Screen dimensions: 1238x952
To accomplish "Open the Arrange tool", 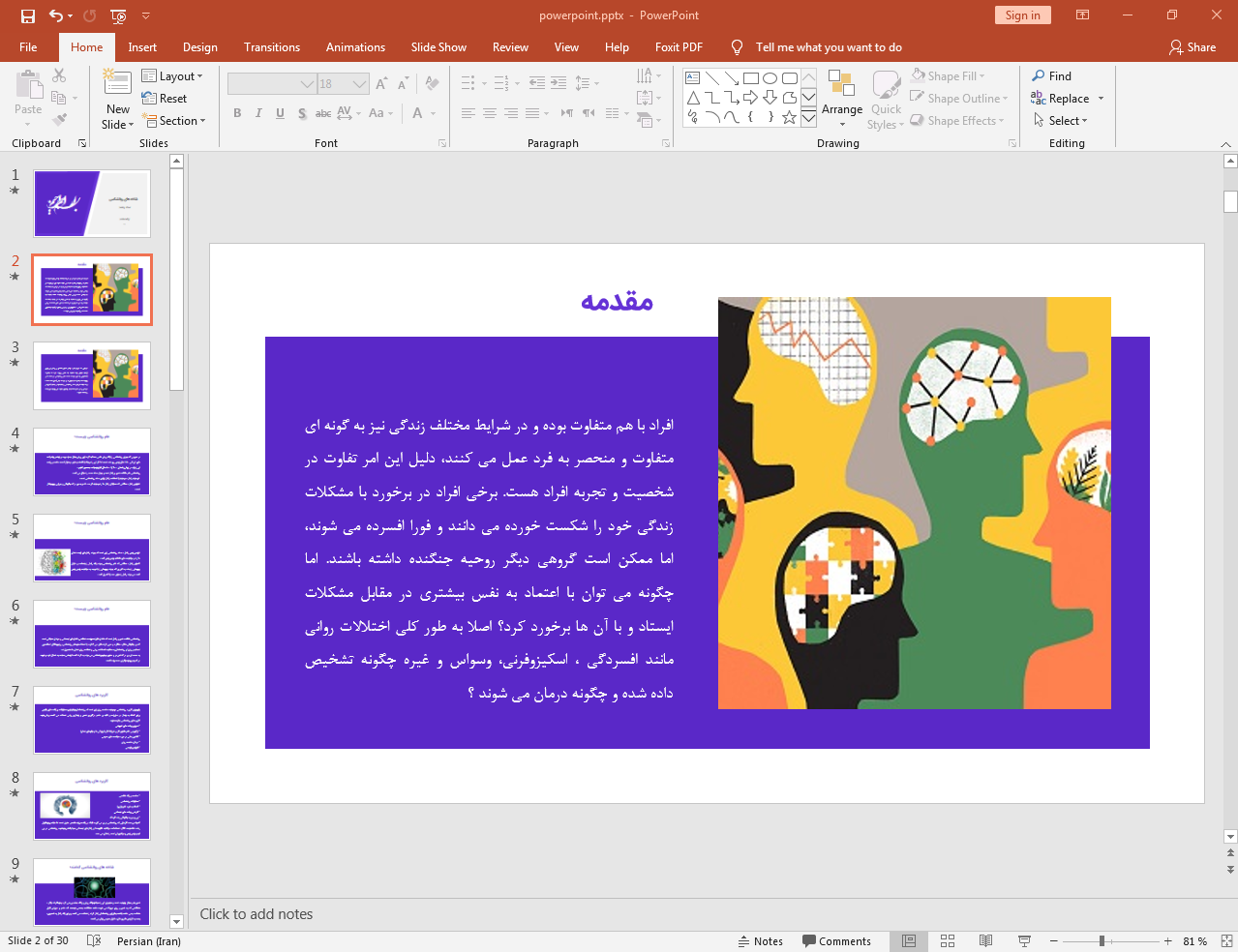I will pos(842,100).
